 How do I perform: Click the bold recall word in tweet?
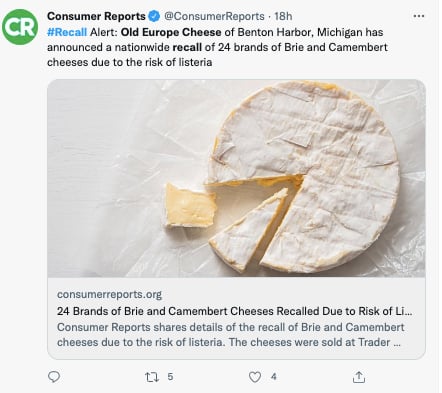[x=187, y=47]
